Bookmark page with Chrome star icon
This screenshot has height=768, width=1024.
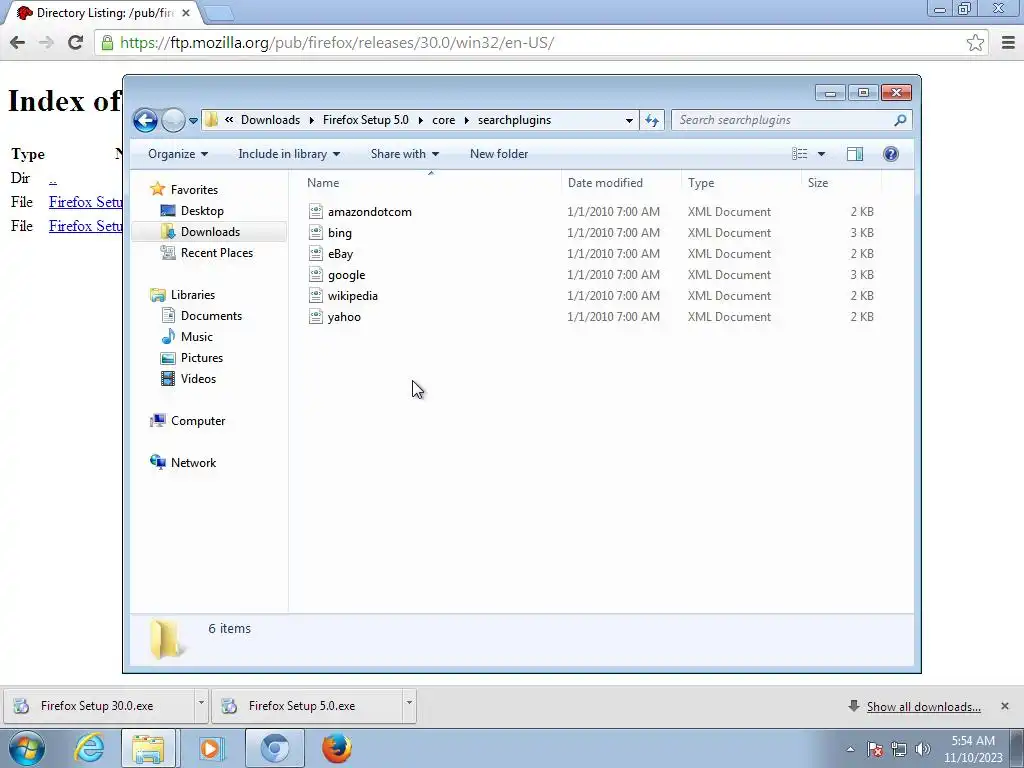pyautogui.click(x=975, y=43)
